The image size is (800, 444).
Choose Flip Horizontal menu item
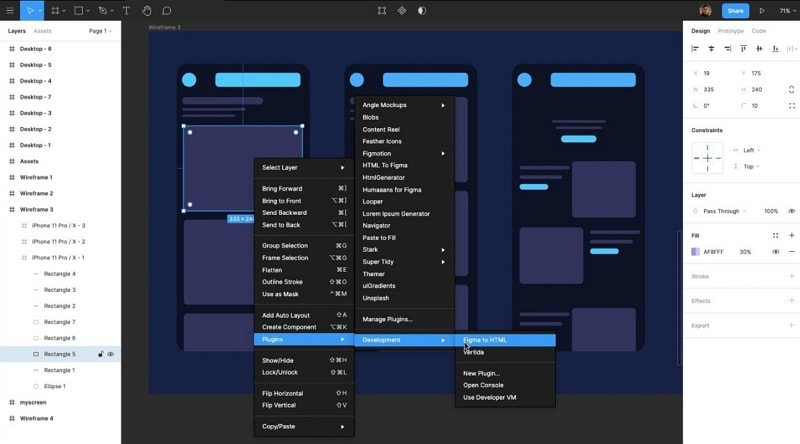(304, 393)
